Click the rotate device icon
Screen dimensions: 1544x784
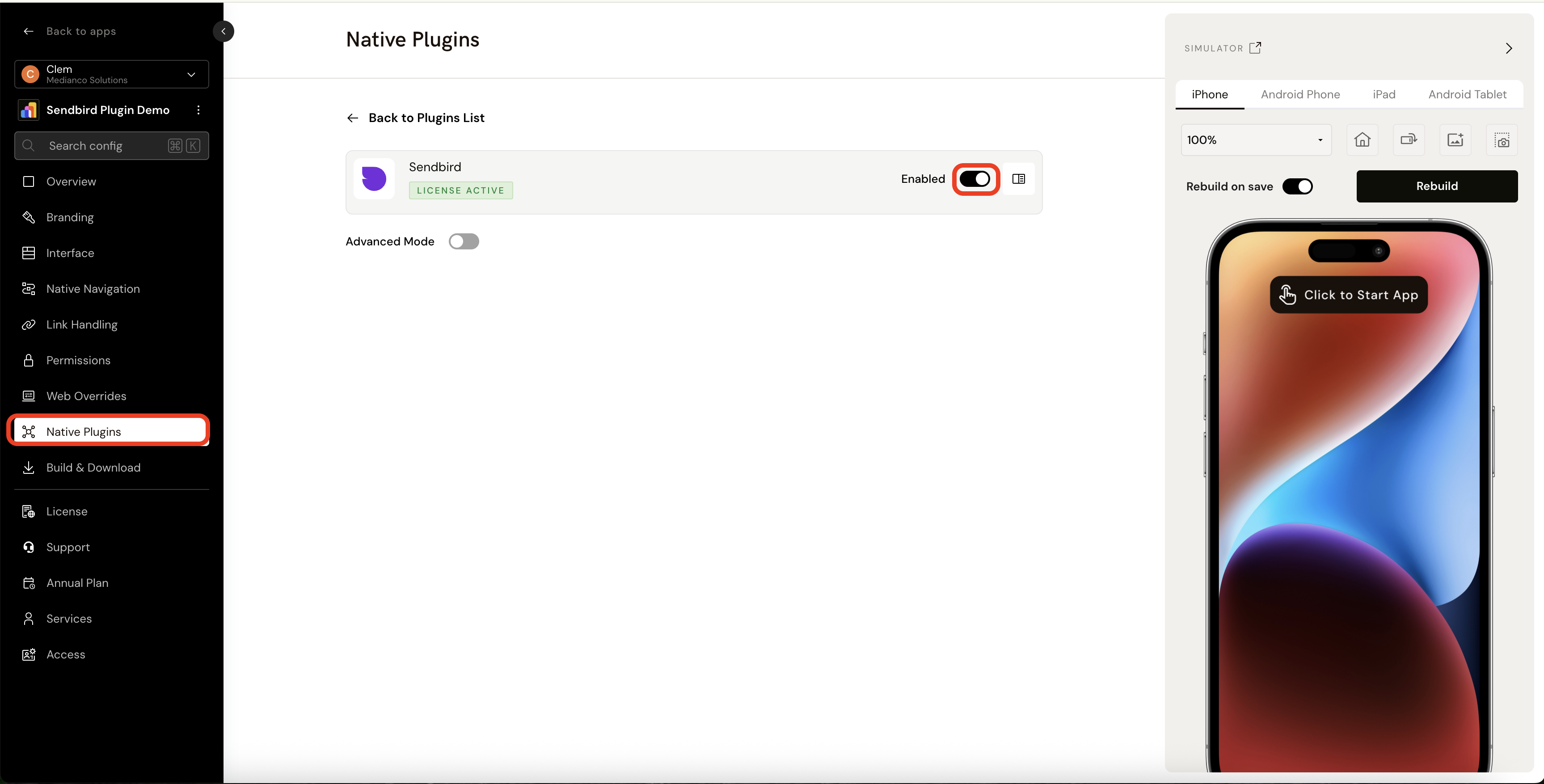[1408, 139]
